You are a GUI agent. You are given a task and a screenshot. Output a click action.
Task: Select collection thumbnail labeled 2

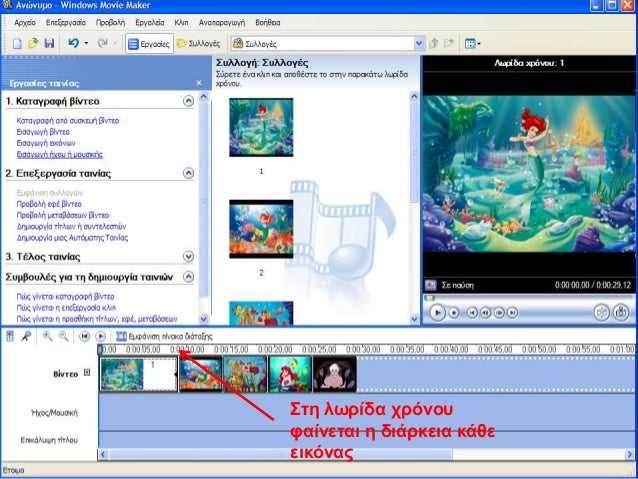[261, 229]
